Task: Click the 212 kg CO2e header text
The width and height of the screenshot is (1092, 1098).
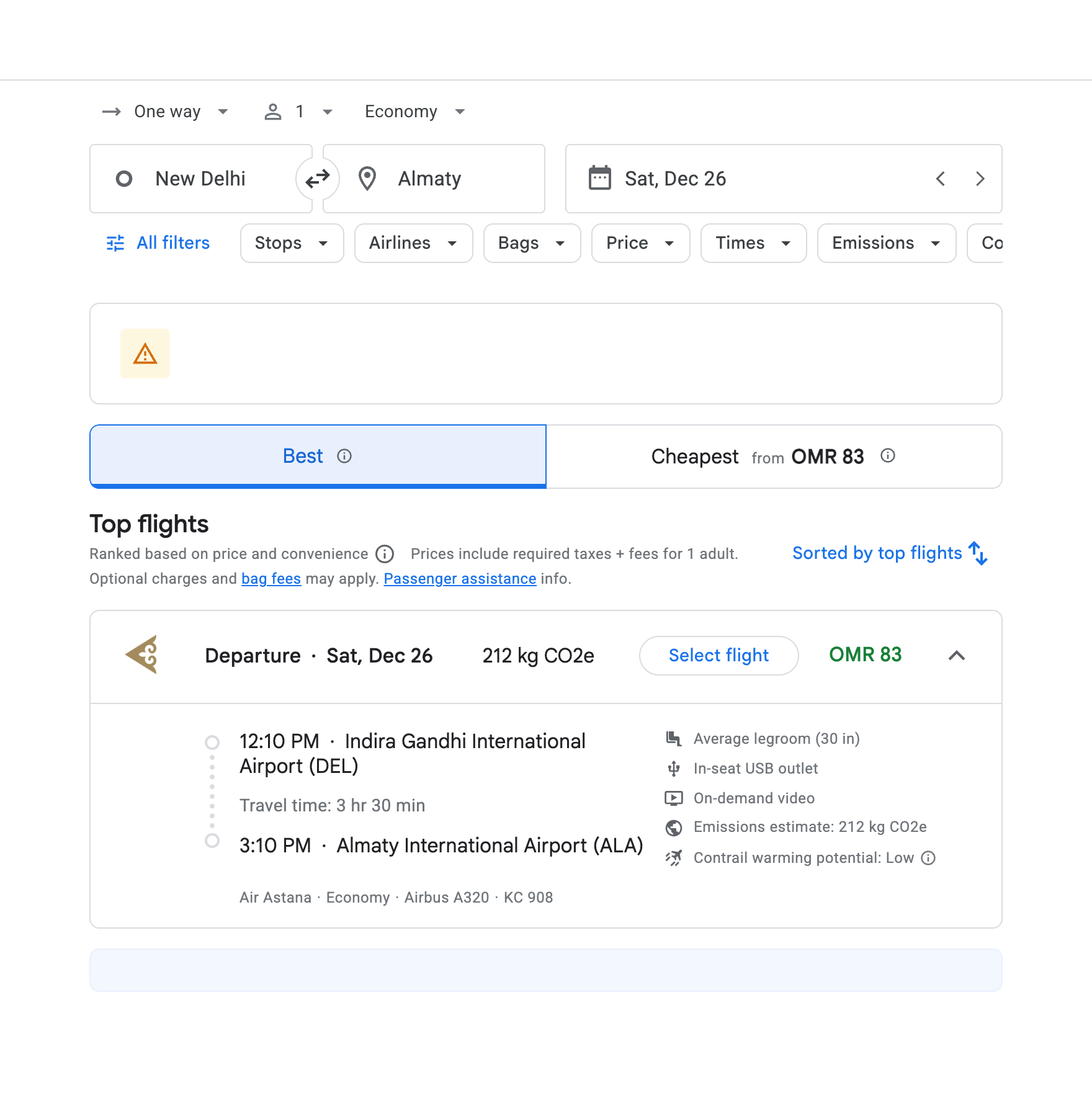Action: [538, 656]
